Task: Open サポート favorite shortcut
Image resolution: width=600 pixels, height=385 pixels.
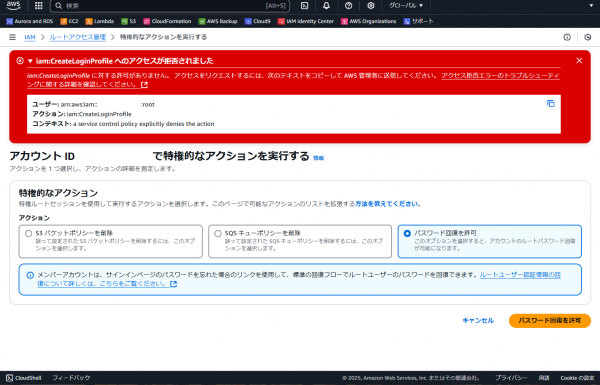Action: point(418,21)
